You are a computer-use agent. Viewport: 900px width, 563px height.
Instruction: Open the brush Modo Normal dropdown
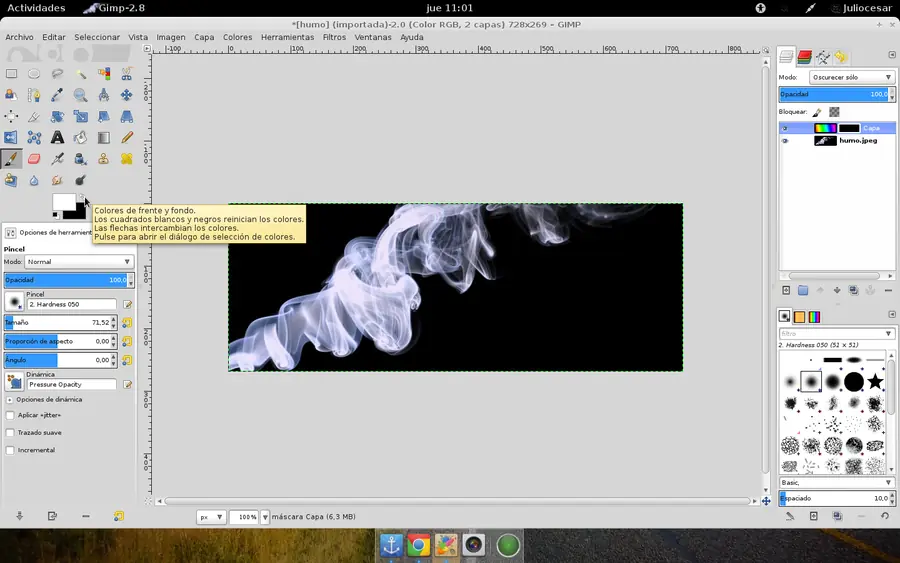click(x=80, y=262)
